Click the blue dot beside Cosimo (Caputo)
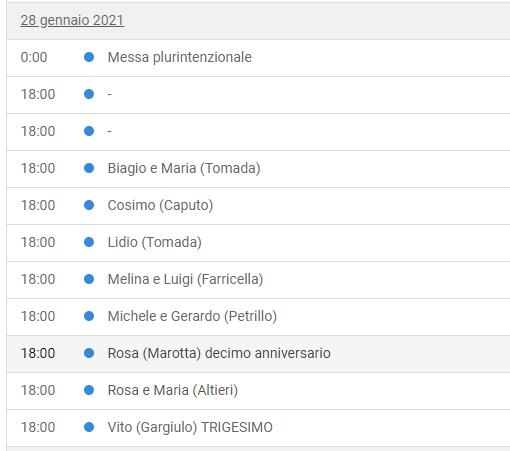This screenshot has height=451, width=510. (89, 205)
